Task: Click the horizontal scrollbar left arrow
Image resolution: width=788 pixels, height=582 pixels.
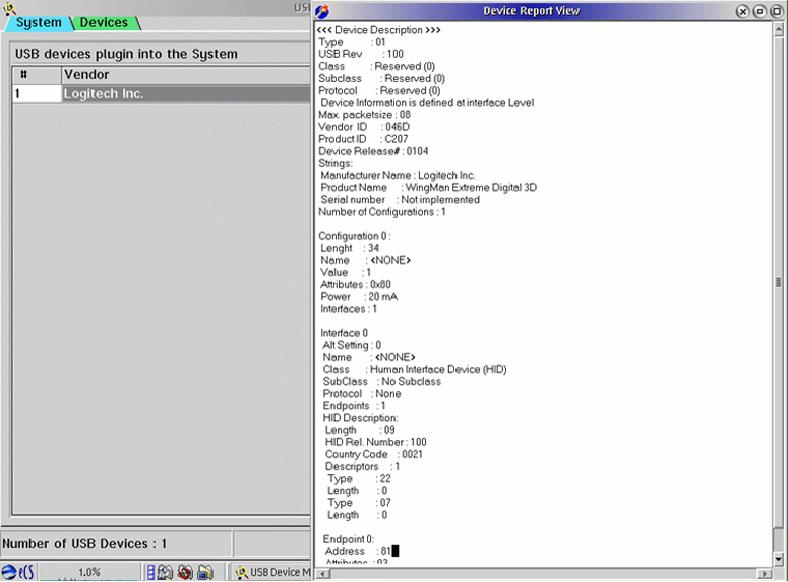Action: click(322, 573)
